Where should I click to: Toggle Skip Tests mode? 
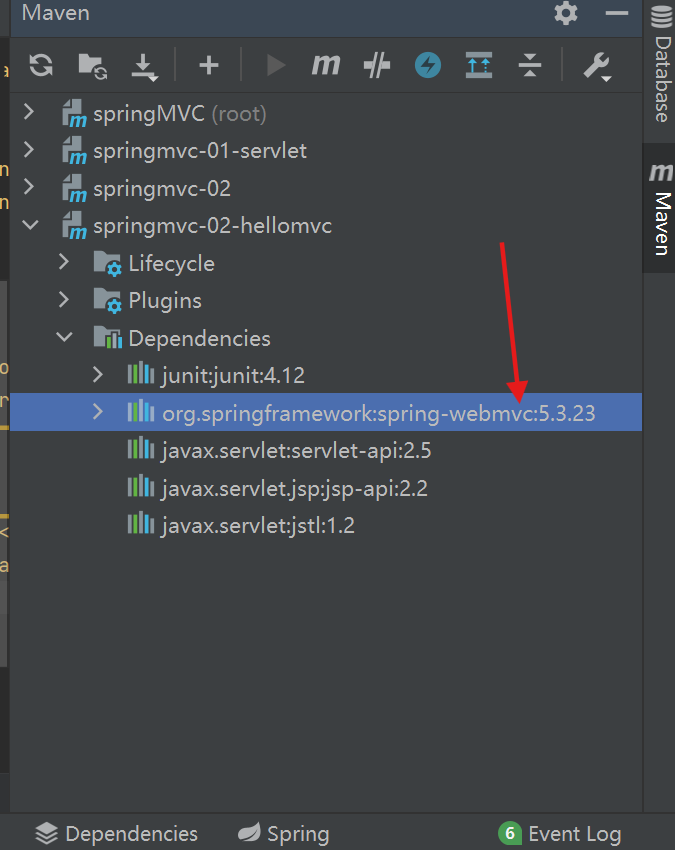(x=377, y=66)
